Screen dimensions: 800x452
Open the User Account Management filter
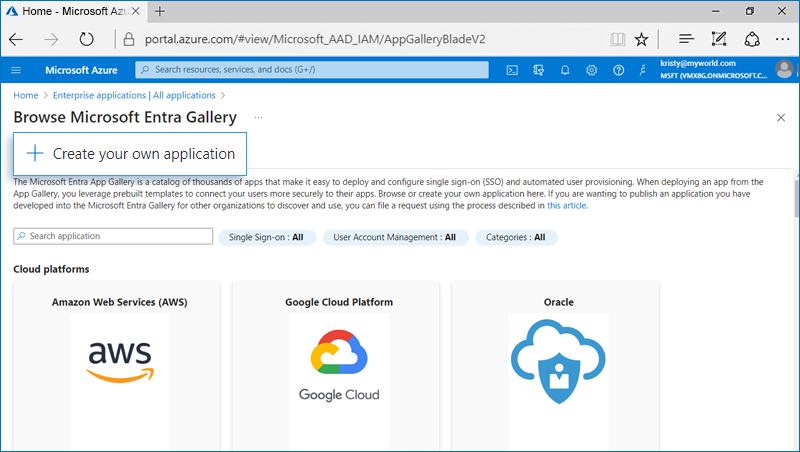tap(395, 237)
